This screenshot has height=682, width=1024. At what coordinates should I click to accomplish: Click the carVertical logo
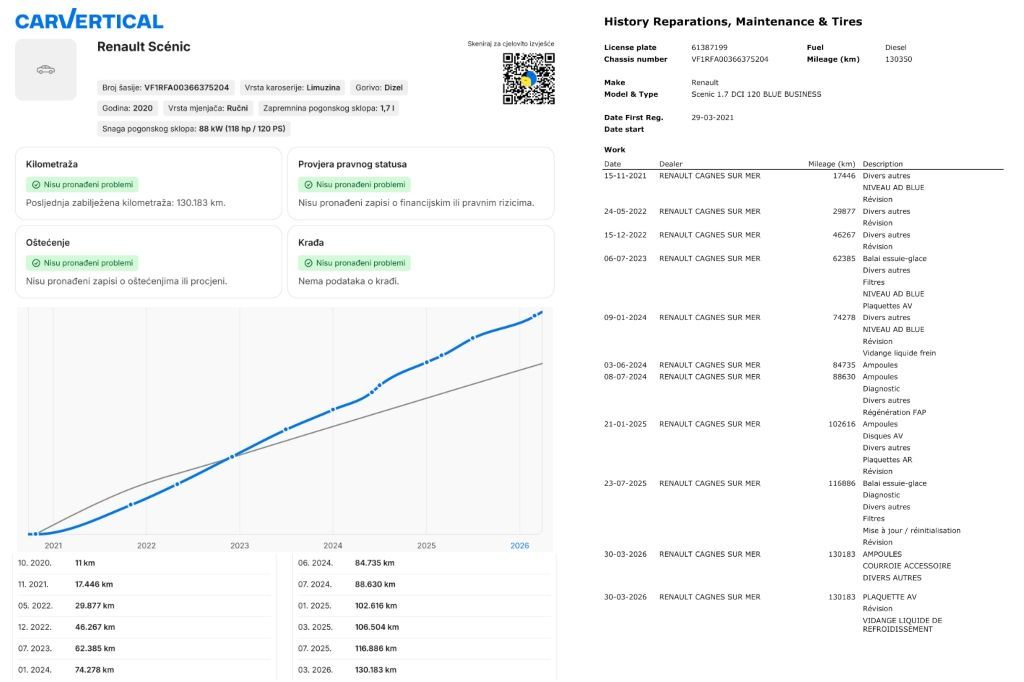tap(89, 20)
